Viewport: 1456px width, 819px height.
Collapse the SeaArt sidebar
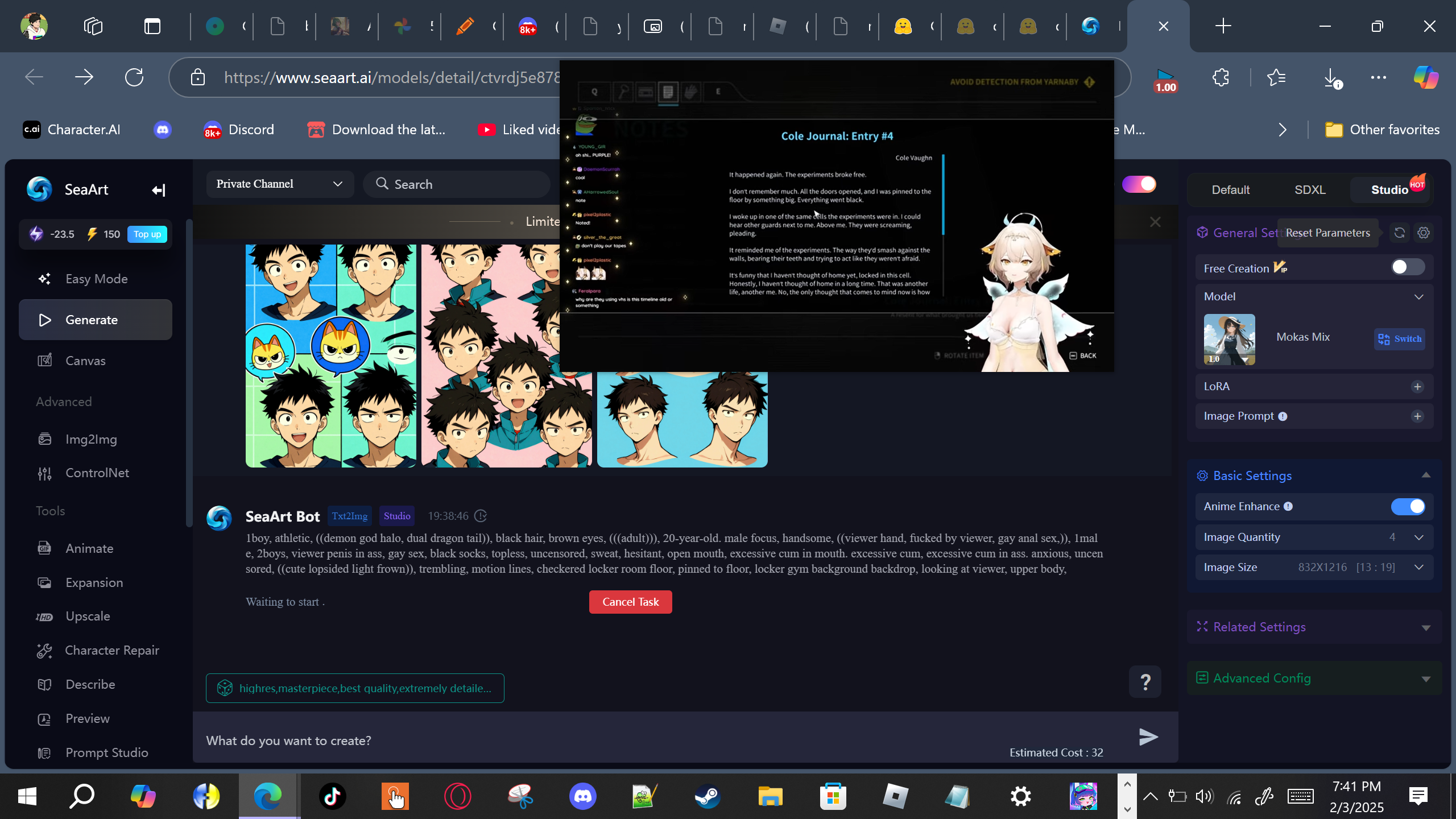159,190
